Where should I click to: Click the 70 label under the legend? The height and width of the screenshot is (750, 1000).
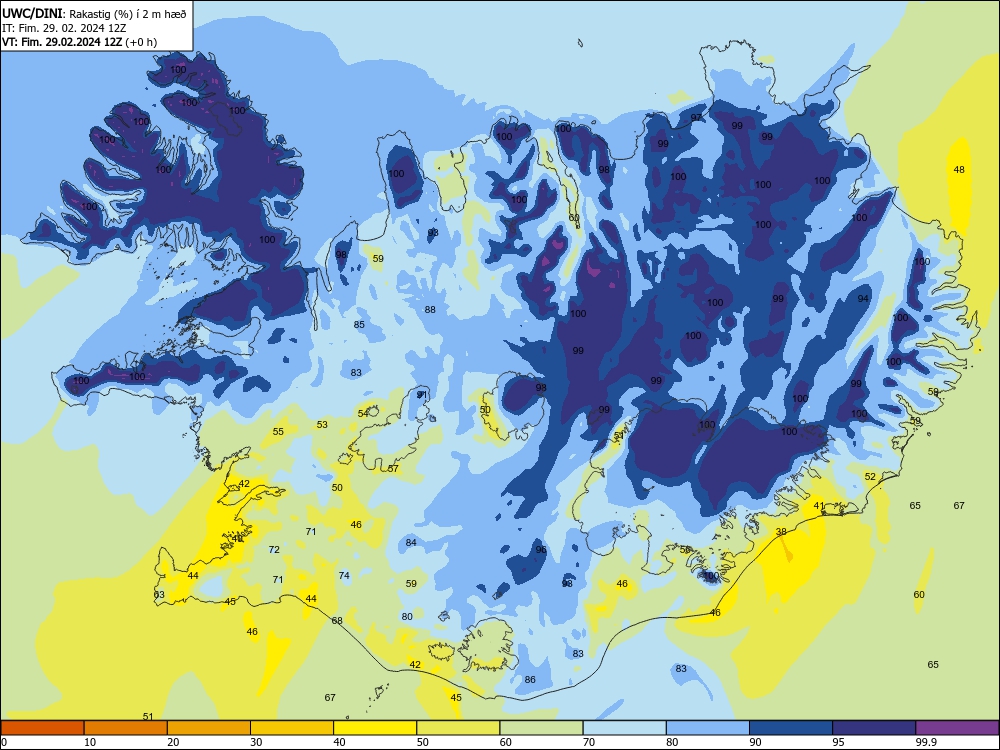589,742
